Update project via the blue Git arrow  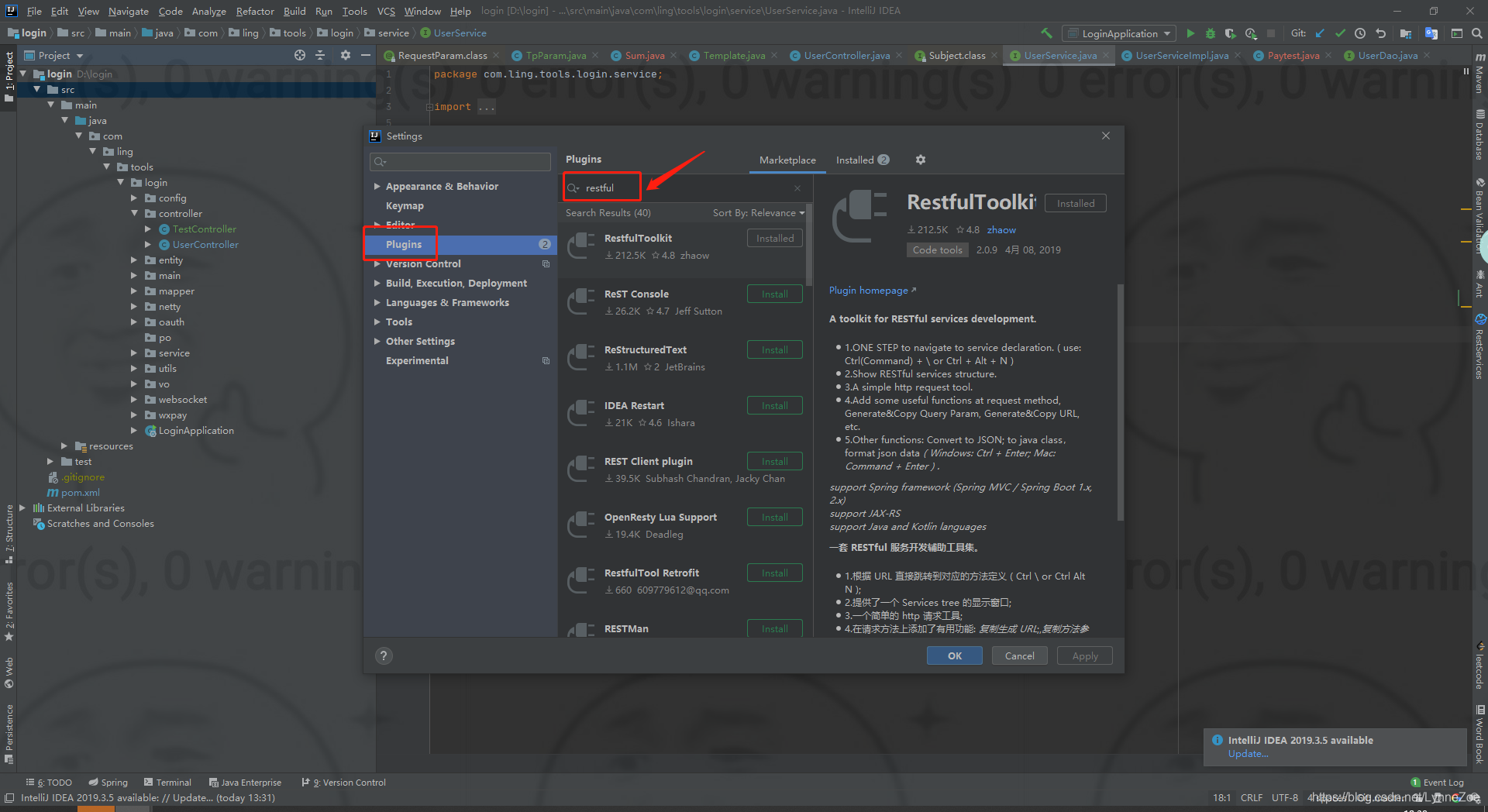pyautogui.click(x=1319, y=33)
